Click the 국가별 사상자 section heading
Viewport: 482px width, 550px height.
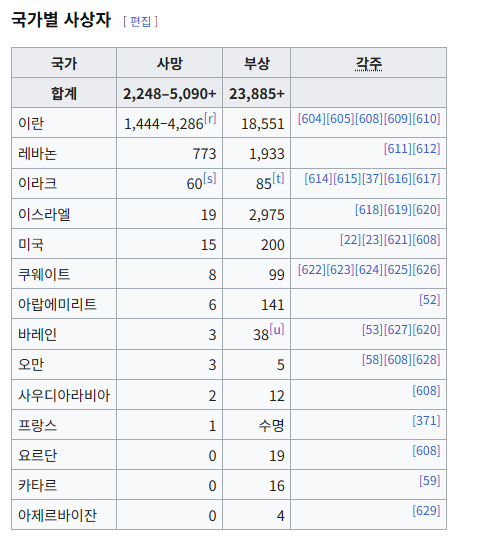point(61,20)
